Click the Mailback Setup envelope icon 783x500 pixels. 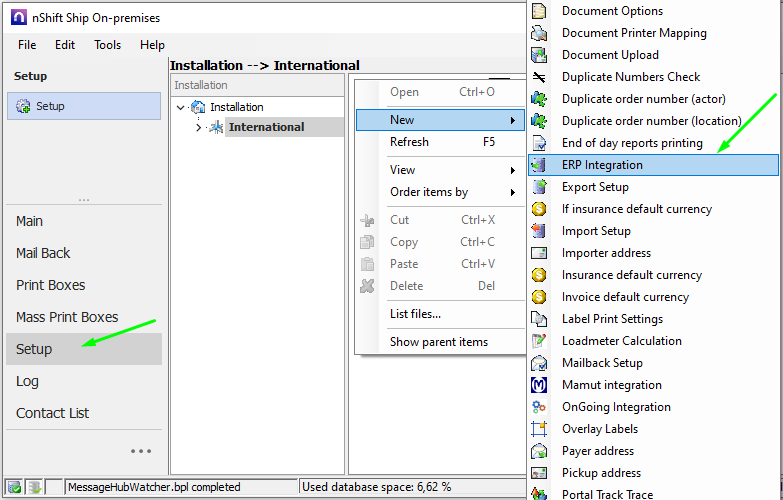coord(539,363)
